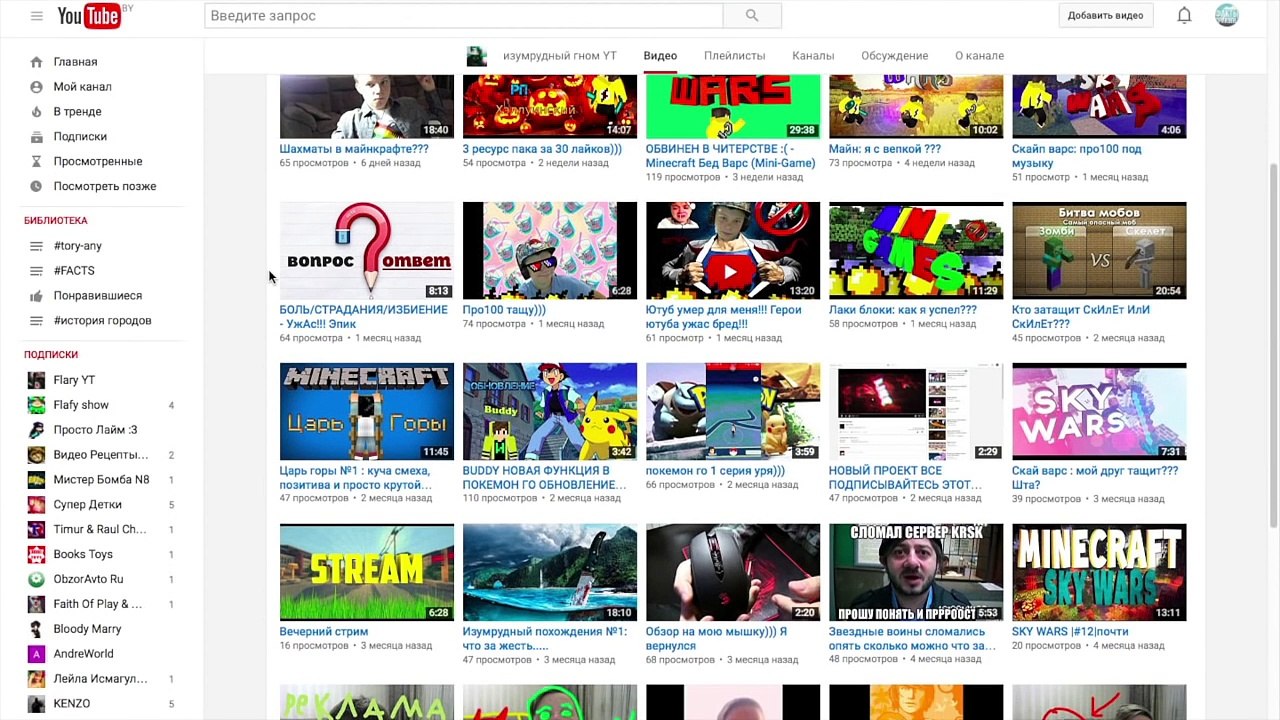Open Изумрудный похождения №1 video title
Viewport: 1280px width, 720px height.
tap(545, 639)
